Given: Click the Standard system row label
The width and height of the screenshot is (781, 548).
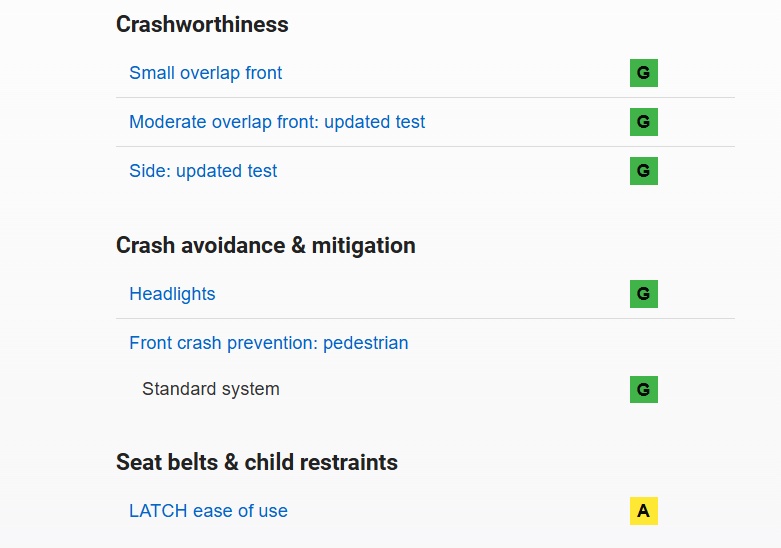Looking at the screenshot, I should 211,389.
